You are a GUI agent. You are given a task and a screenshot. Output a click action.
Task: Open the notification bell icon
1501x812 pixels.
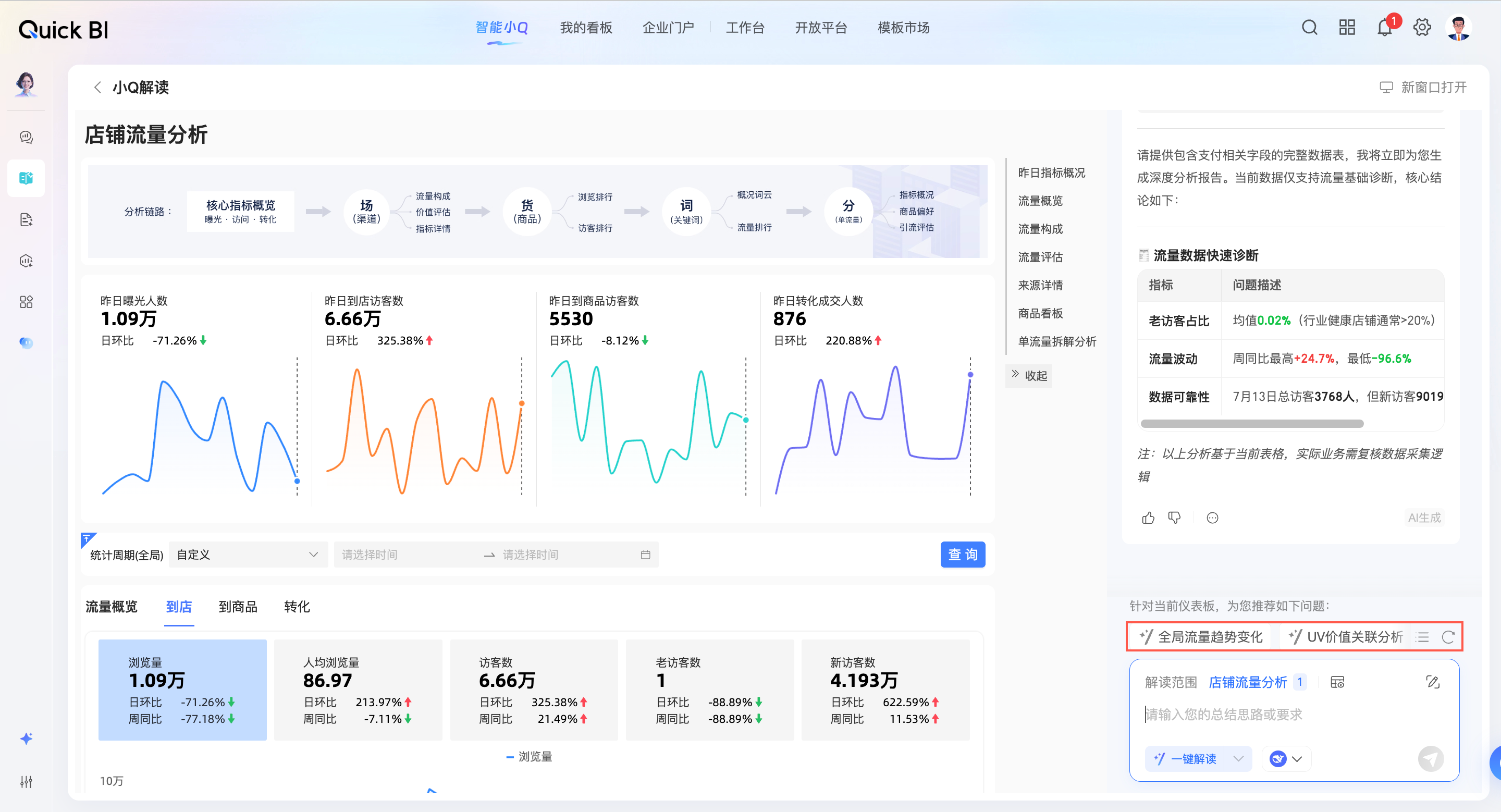point(1384,28)
